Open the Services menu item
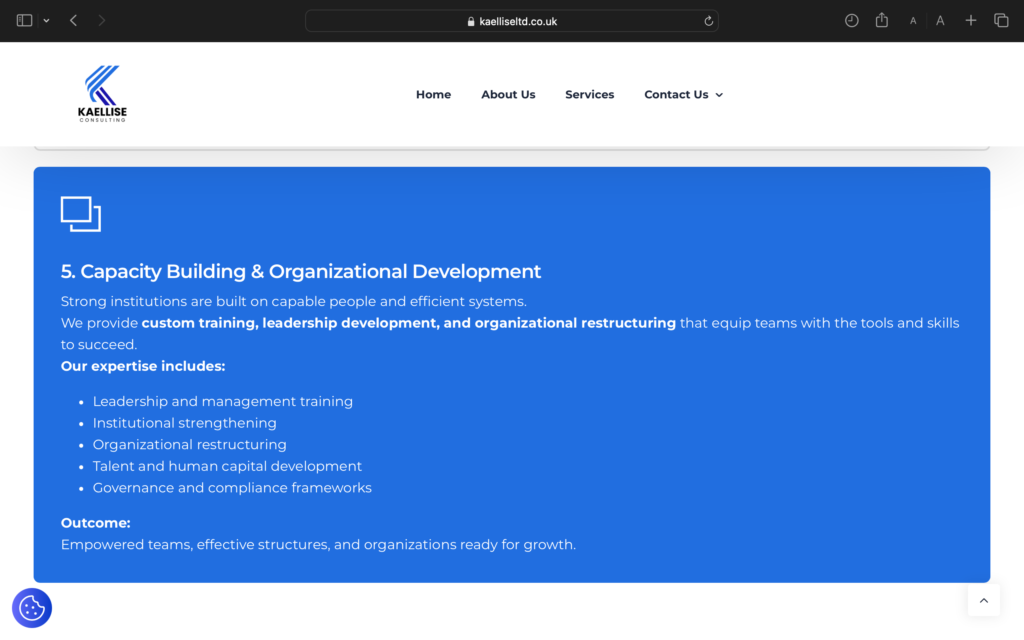Viewport: 1024px width, 640px height. pyautogui.click(x=589, y=94)
